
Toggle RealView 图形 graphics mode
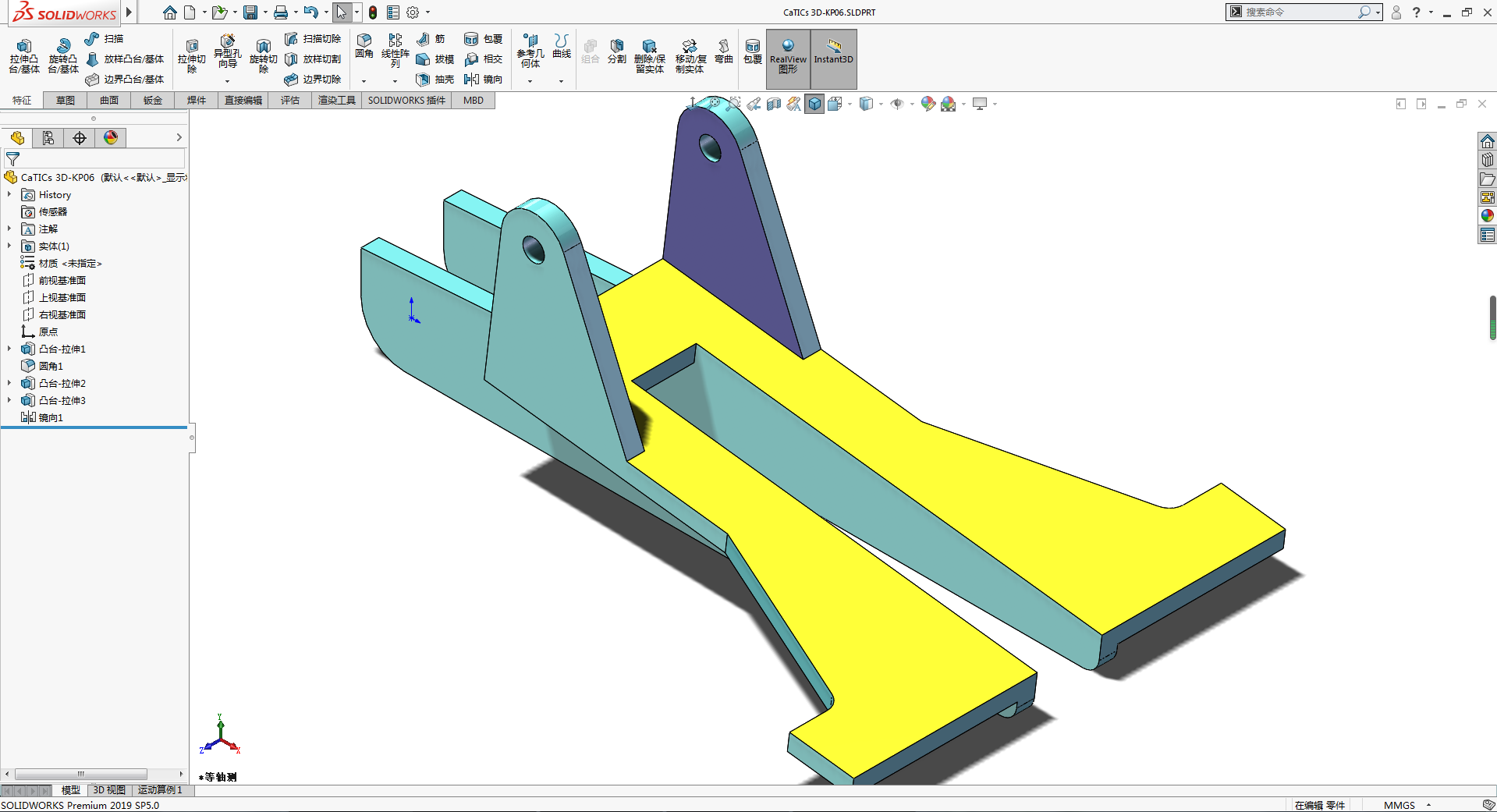click(x=787, y=57)
